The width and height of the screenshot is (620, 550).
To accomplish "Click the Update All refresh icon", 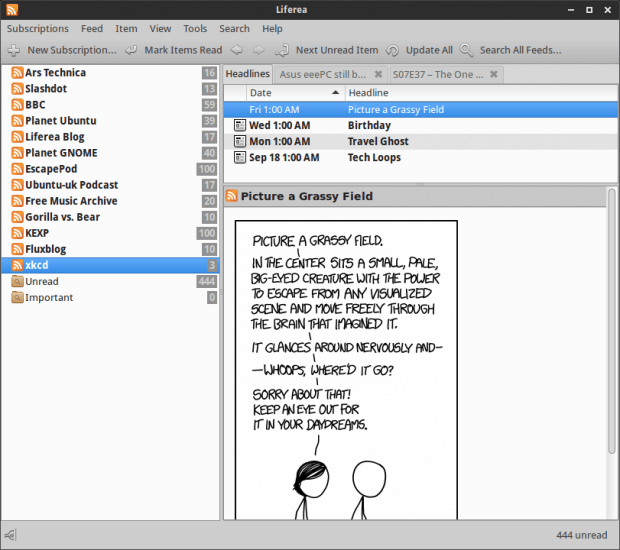I will [x=392, y=50].
